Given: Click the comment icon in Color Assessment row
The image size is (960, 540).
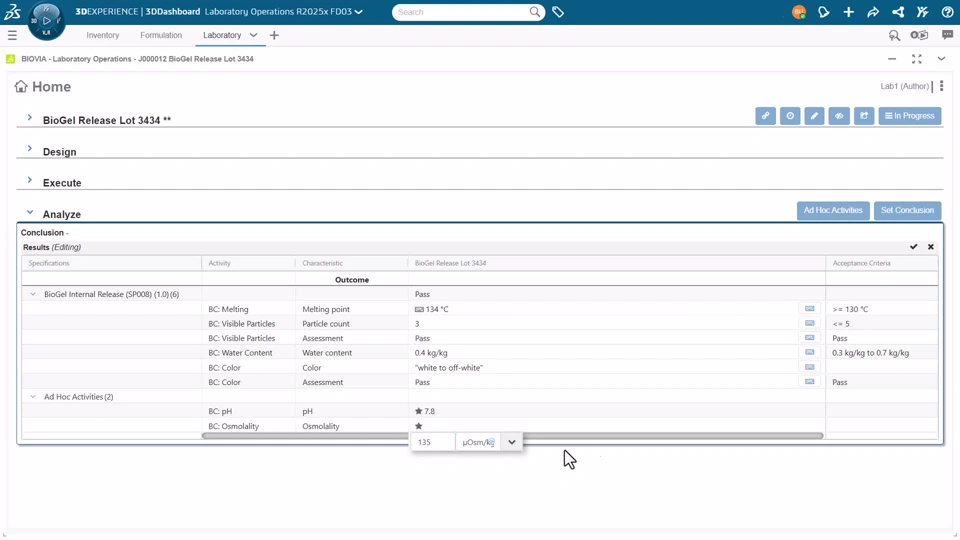Looking at the screenshot, I should [x=809, y=382].
